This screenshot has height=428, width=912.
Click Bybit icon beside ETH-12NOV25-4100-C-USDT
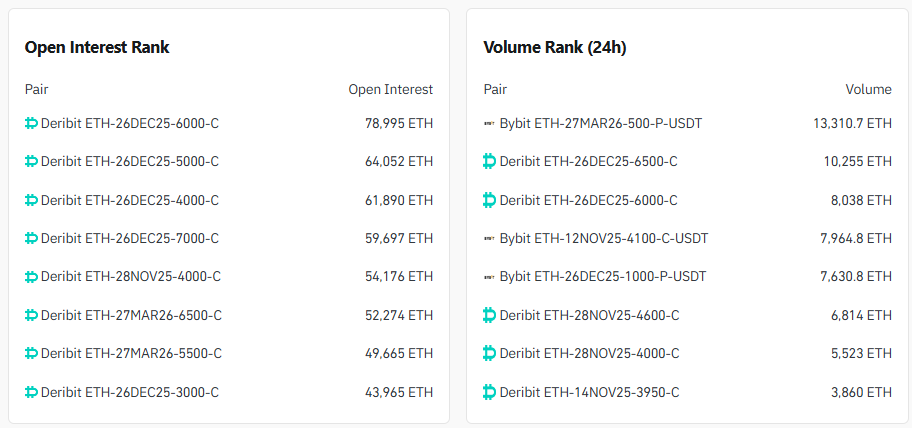[x=489, y=238]
